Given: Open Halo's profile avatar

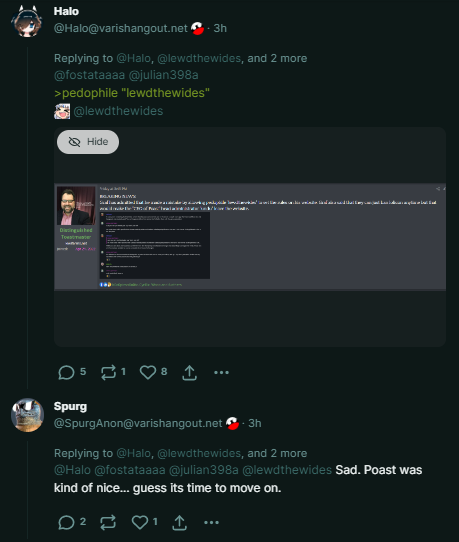Looking at the screenshot, I should coord(27,21).
